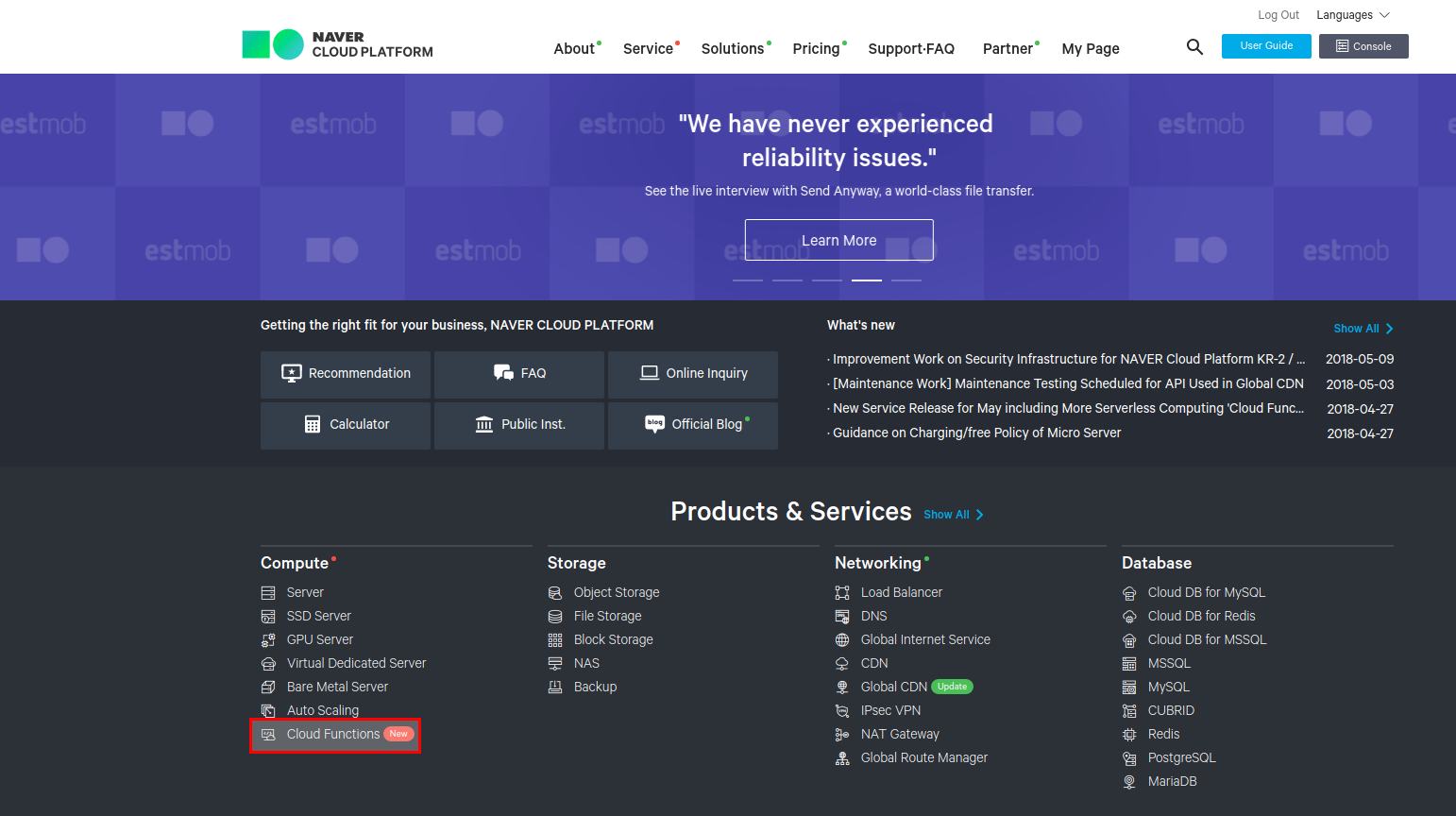The width and height of the screenshot is (1456, 816).
Task: Click the Server product icon
Action: (x=268, y=592)
